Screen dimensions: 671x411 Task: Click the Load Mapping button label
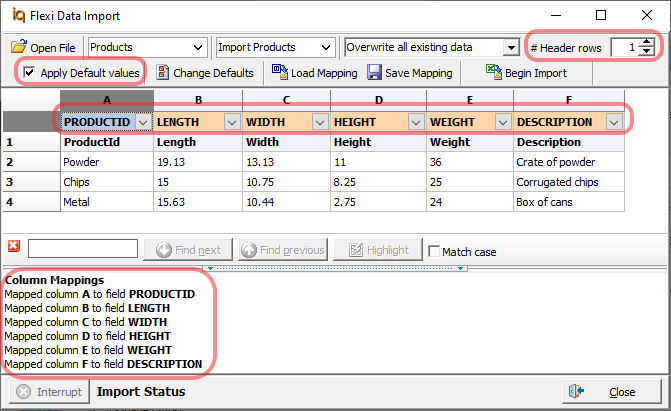(x=324, y=73)
